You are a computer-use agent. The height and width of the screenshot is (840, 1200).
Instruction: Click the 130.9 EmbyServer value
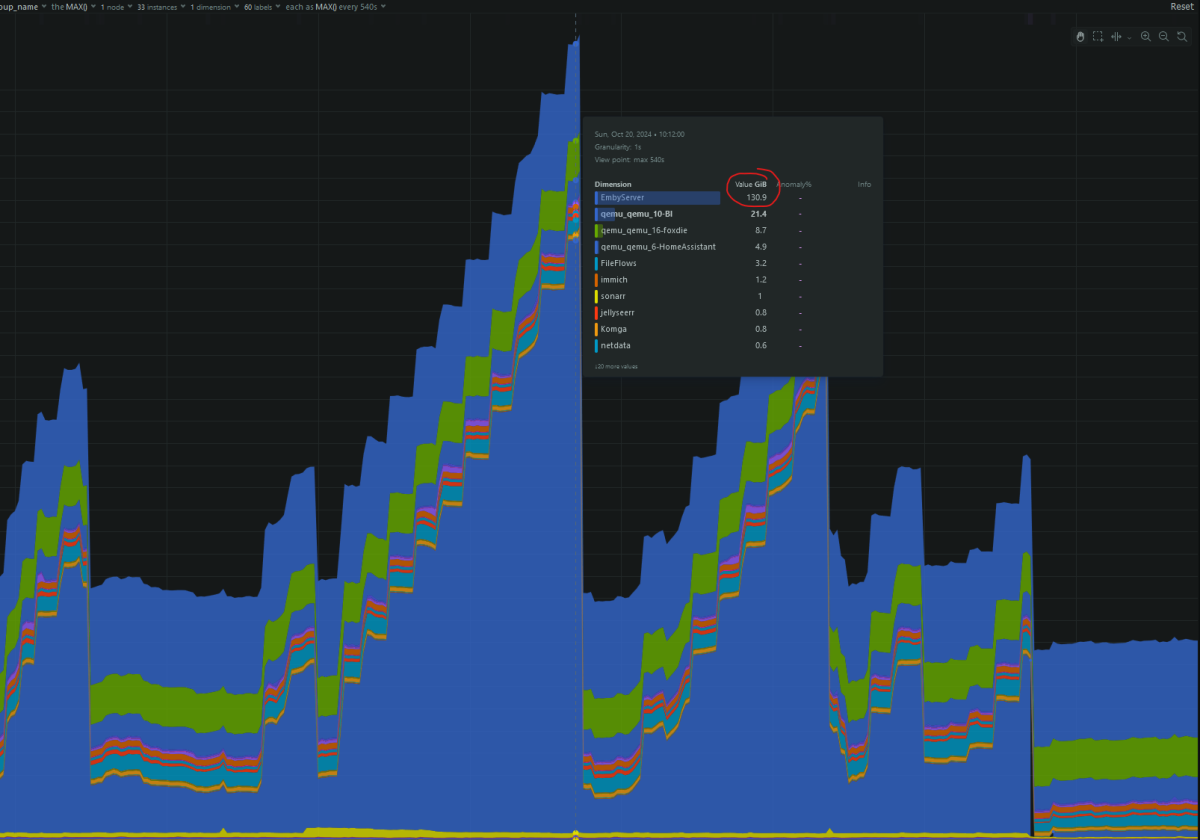(756, 198)
